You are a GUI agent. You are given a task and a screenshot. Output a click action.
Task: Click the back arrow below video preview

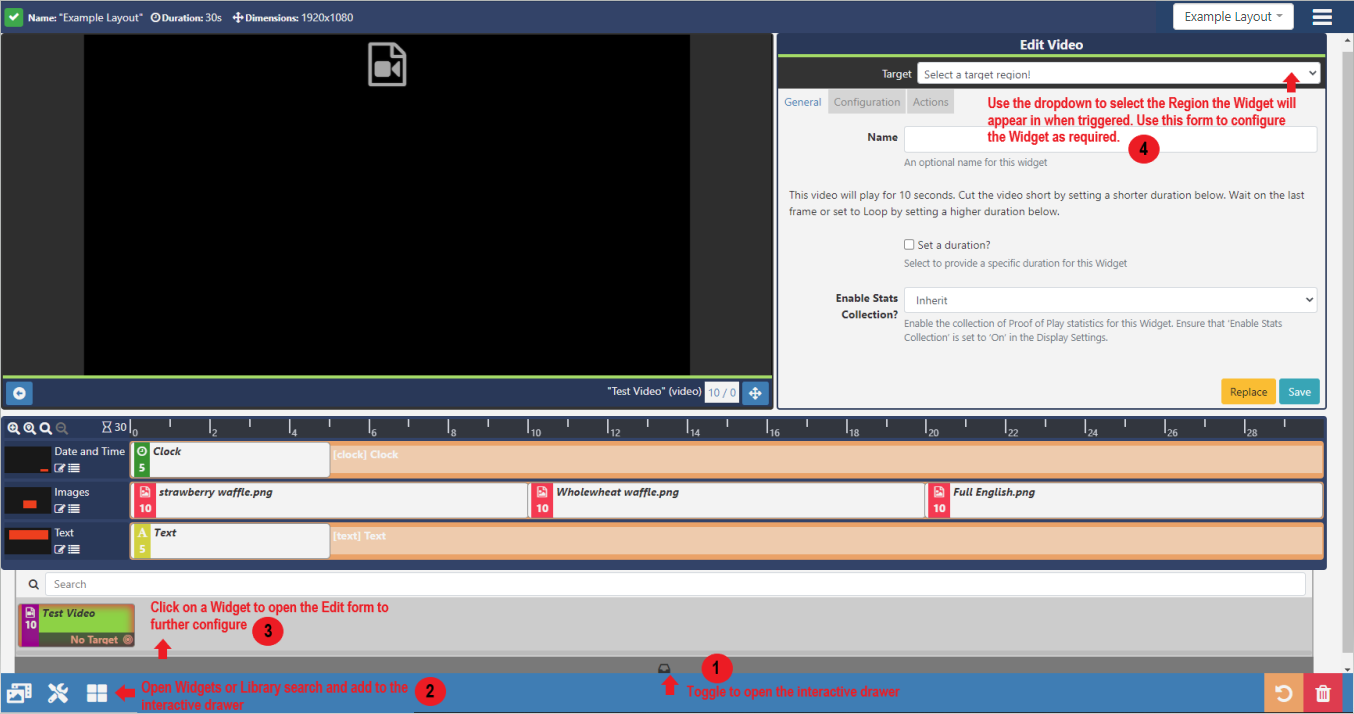19,393
